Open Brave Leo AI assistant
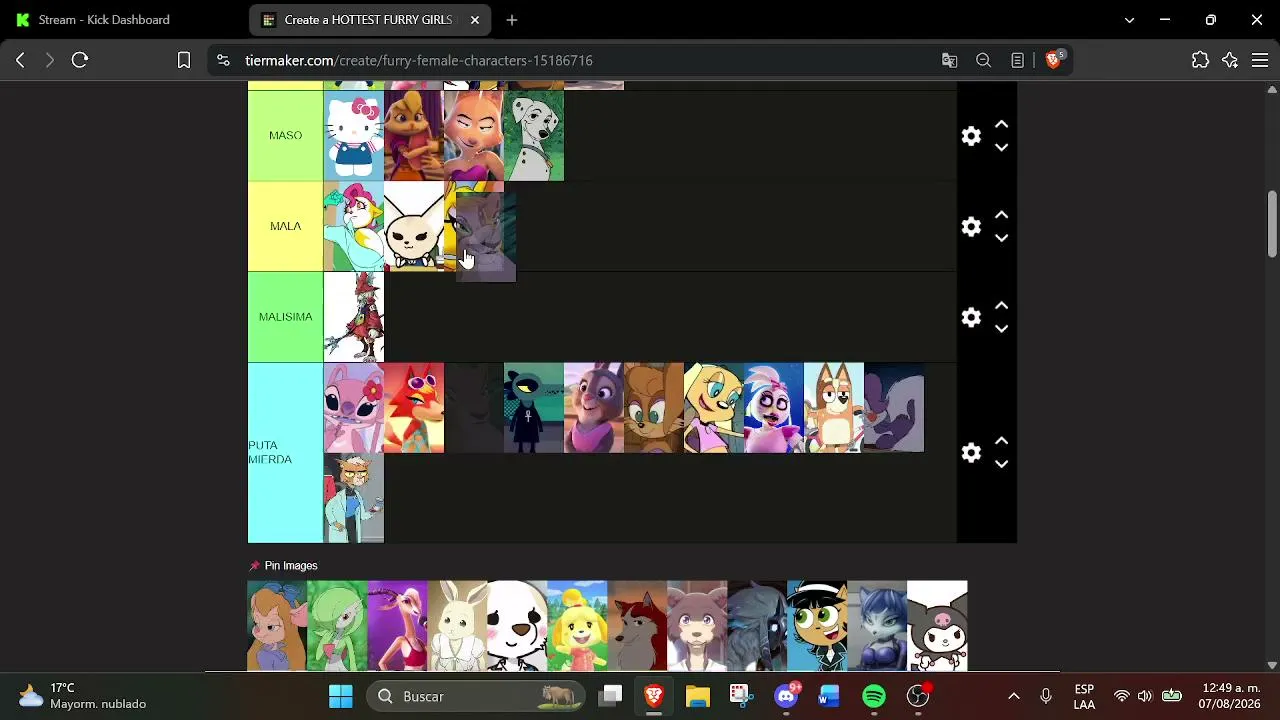The height and width of the screenshot is (720, 1280). 1230,61
